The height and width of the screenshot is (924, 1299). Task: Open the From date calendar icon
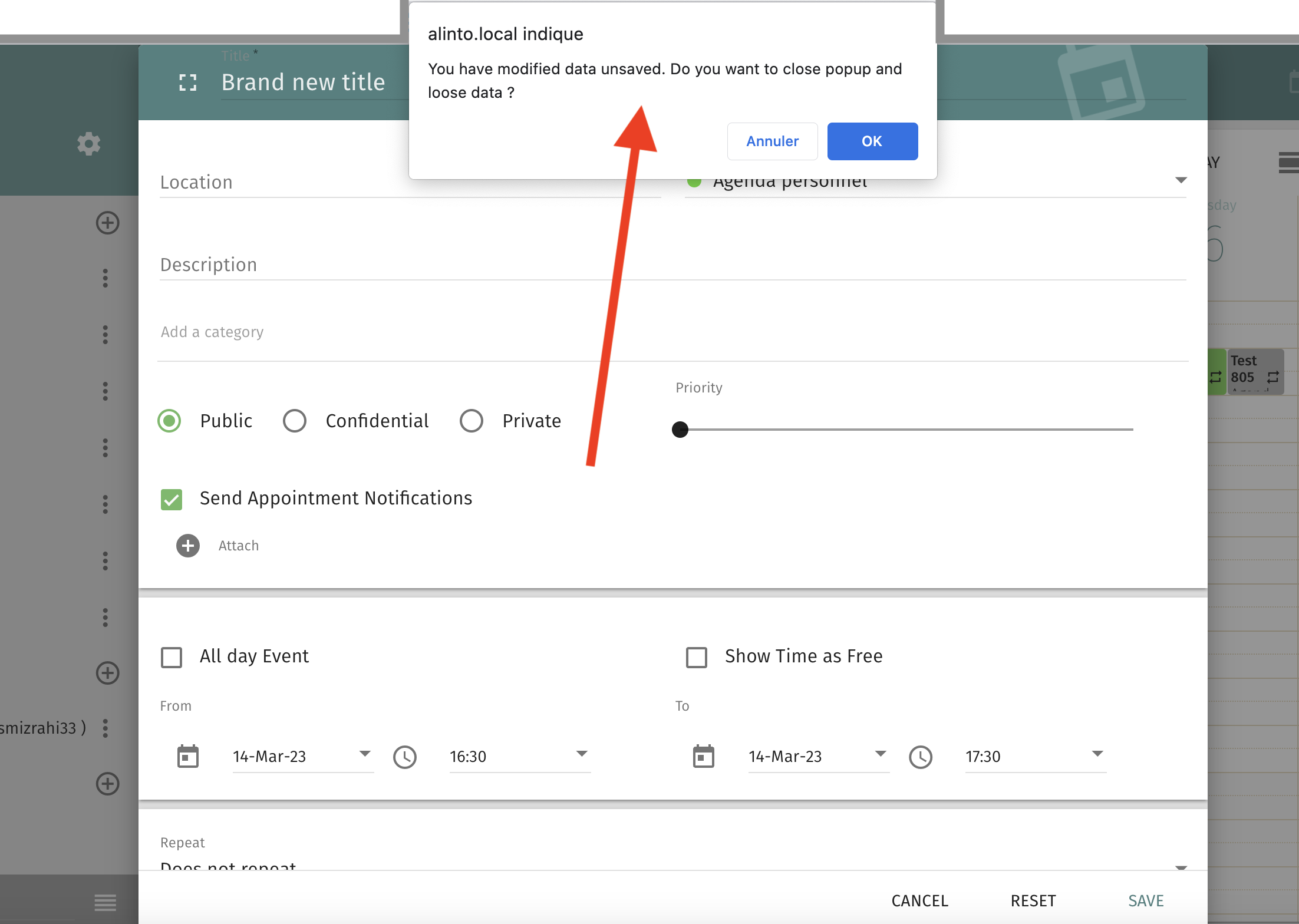pyautogui.click(x=188, y=757)
